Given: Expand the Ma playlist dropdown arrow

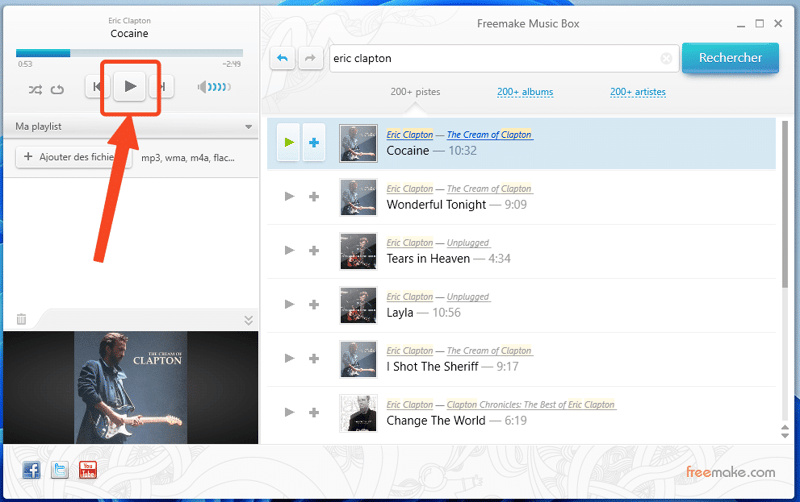Looking at the screenshot, I should 249,127.
